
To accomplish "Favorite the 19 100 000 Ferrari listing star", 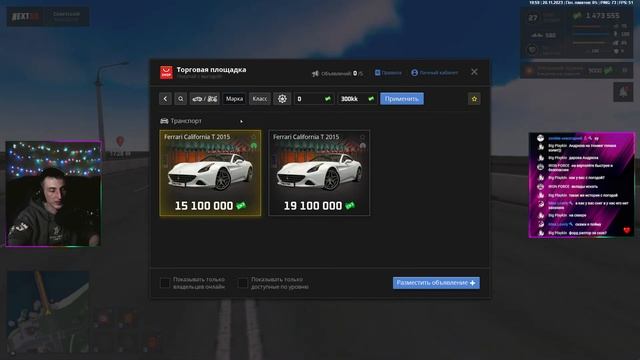I will 362,137.
